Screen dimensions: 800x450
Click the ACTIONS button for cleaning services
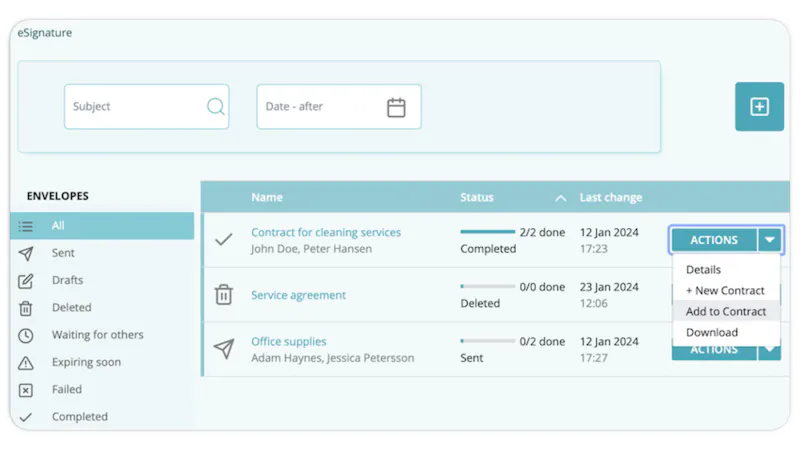click(714, 240)
